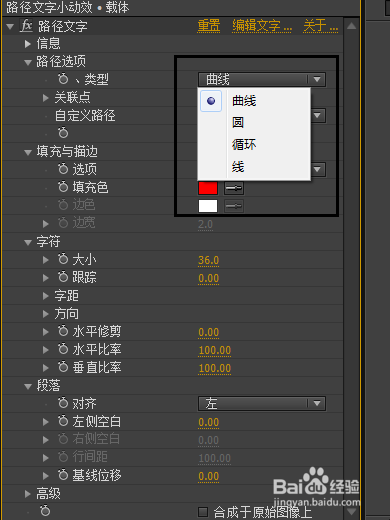The image size is (390, 520).
Task: Toggle stopwatch for 基线位移 property
Action: coord(63,475)
